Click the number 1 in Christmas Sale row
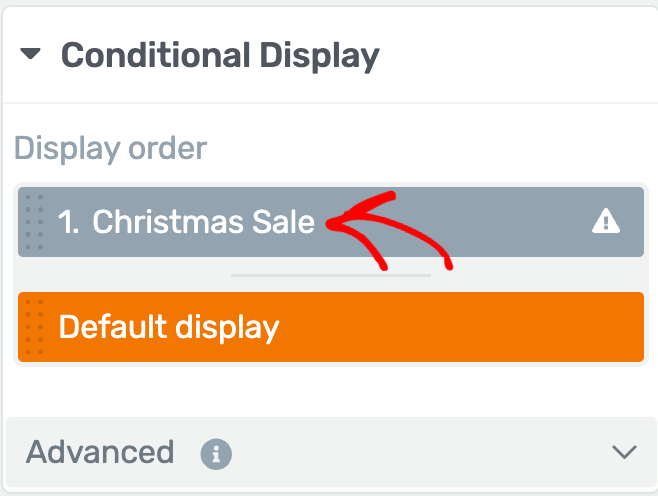658x496 pixels. (x=68, y=222)
